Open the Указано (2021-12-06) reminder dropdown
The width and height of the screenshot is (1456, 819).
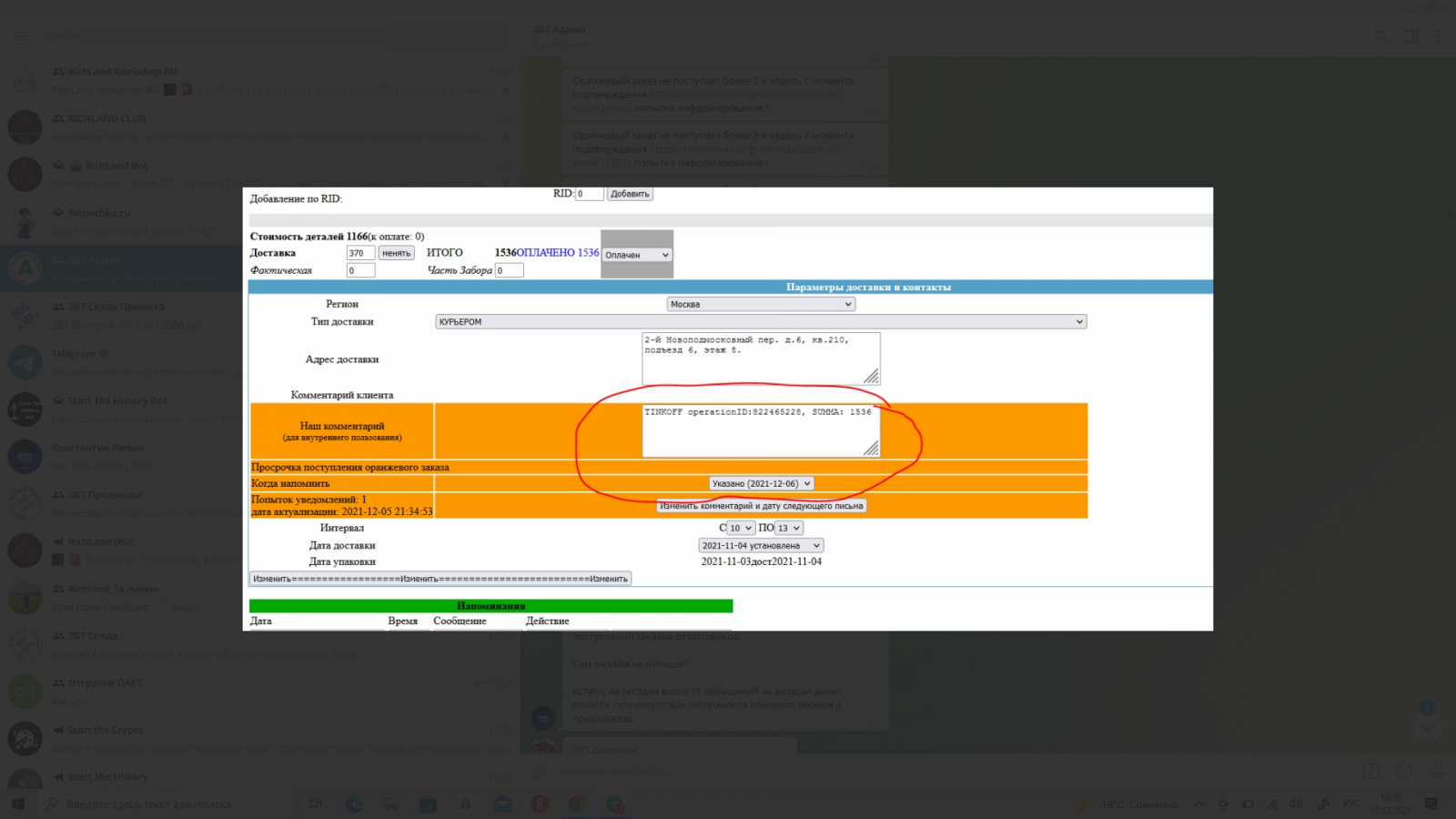[761, 484]
